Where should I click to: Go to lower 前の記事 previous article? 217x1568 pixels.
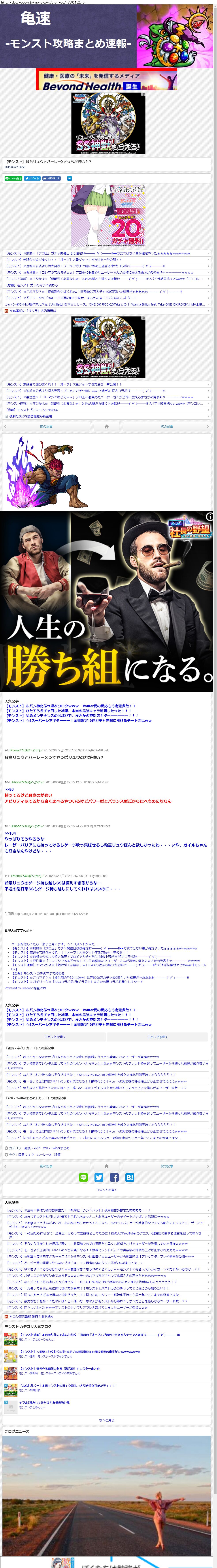coord(46,1166)
